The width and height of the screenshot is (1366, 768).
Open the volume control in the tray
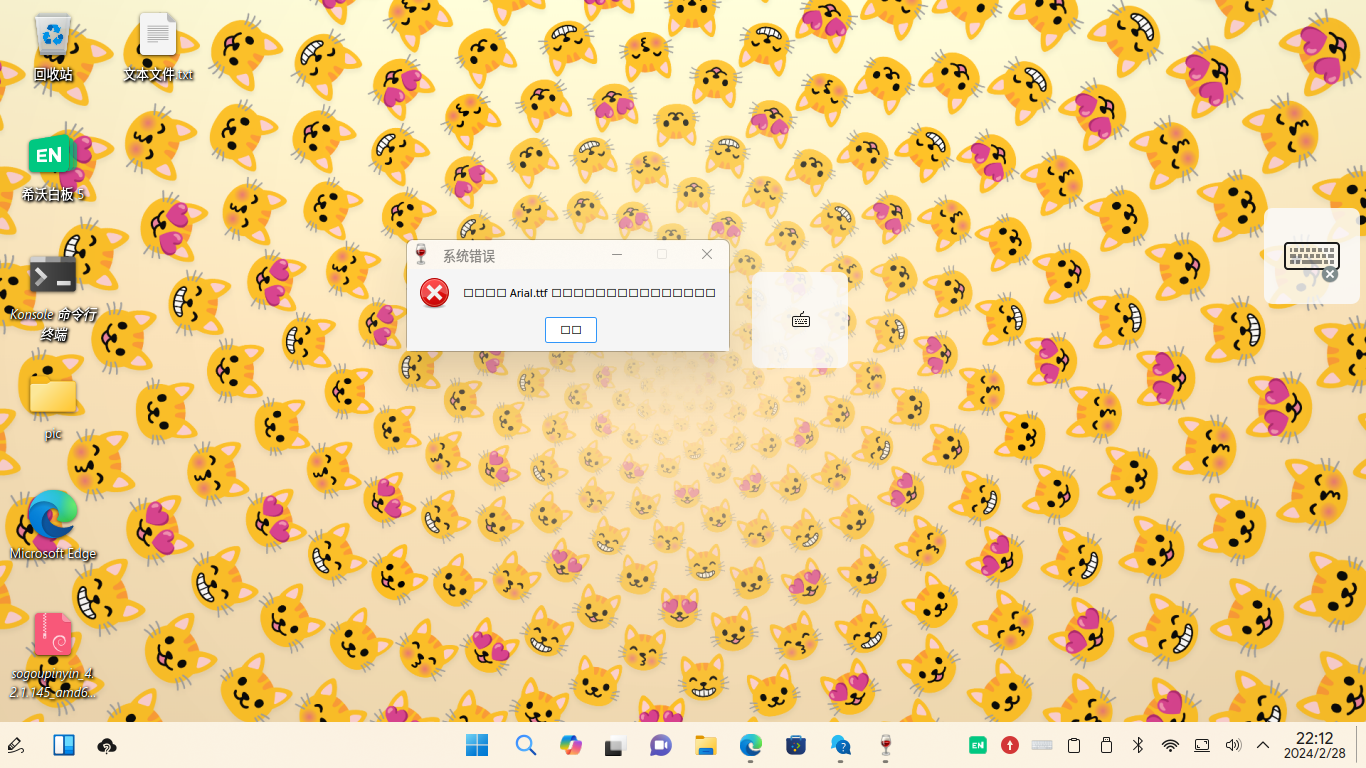(x=1233, y=745)
